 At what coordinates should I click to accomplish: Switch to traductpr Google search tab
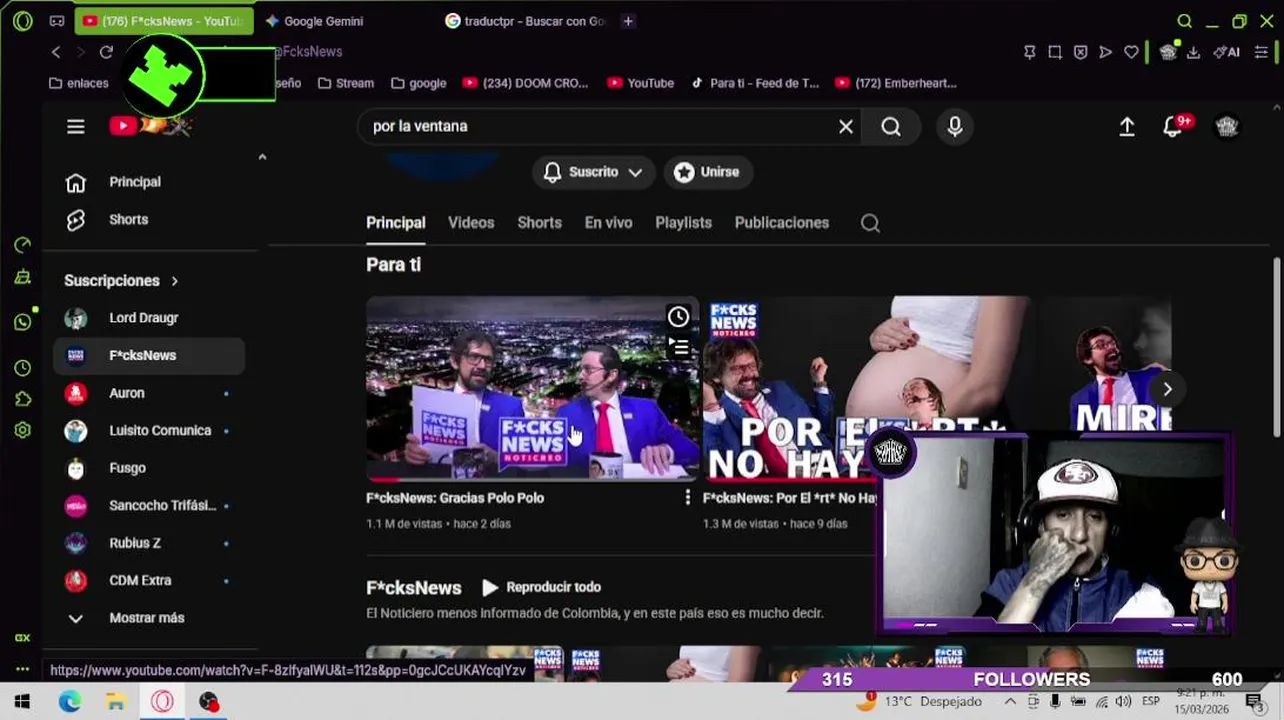[x=525, y=21]
